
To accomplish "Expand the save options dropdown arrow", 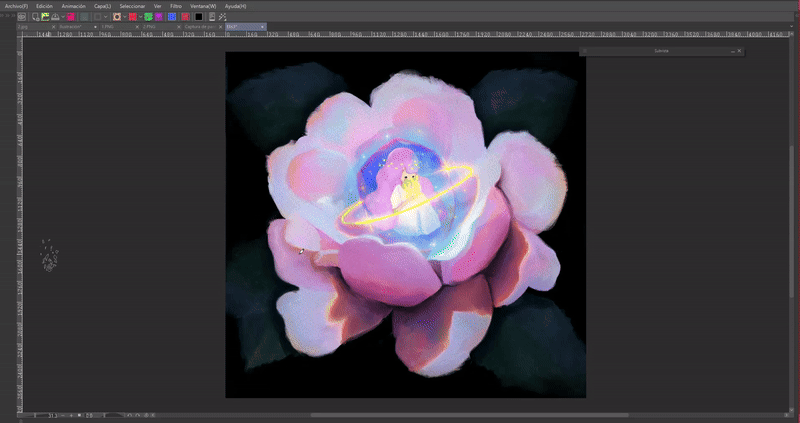I will click(x=63, y=17).
